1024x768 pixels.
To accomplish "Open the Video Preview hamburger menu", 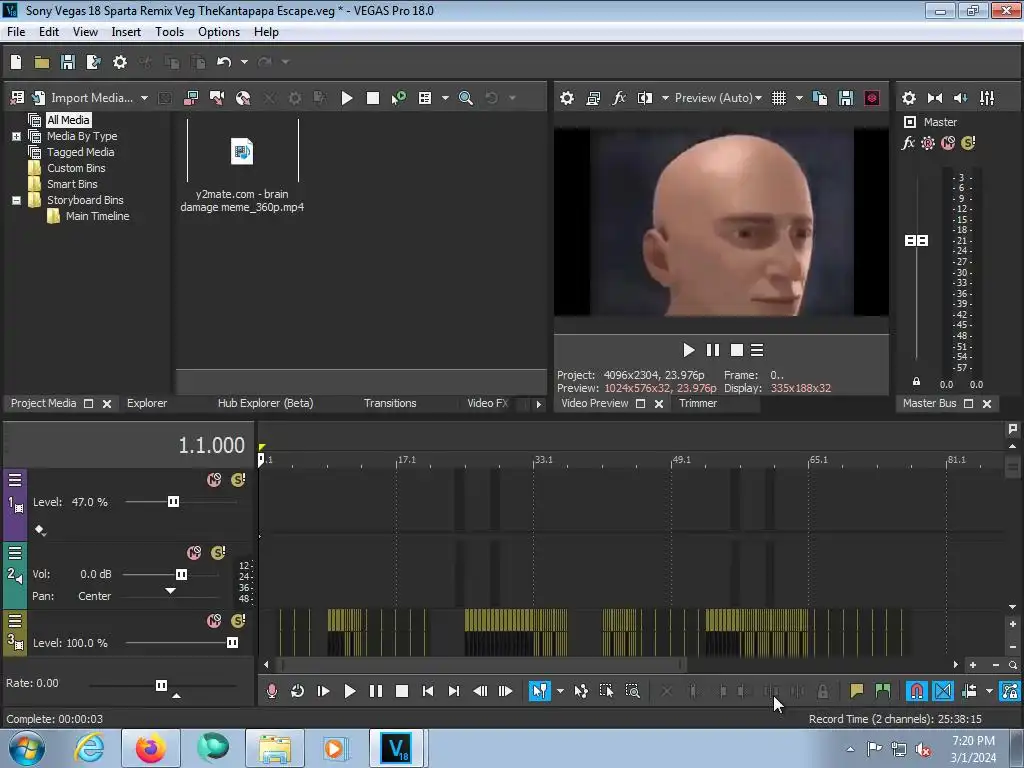I will pyautogui.click(x=757, y=351).
